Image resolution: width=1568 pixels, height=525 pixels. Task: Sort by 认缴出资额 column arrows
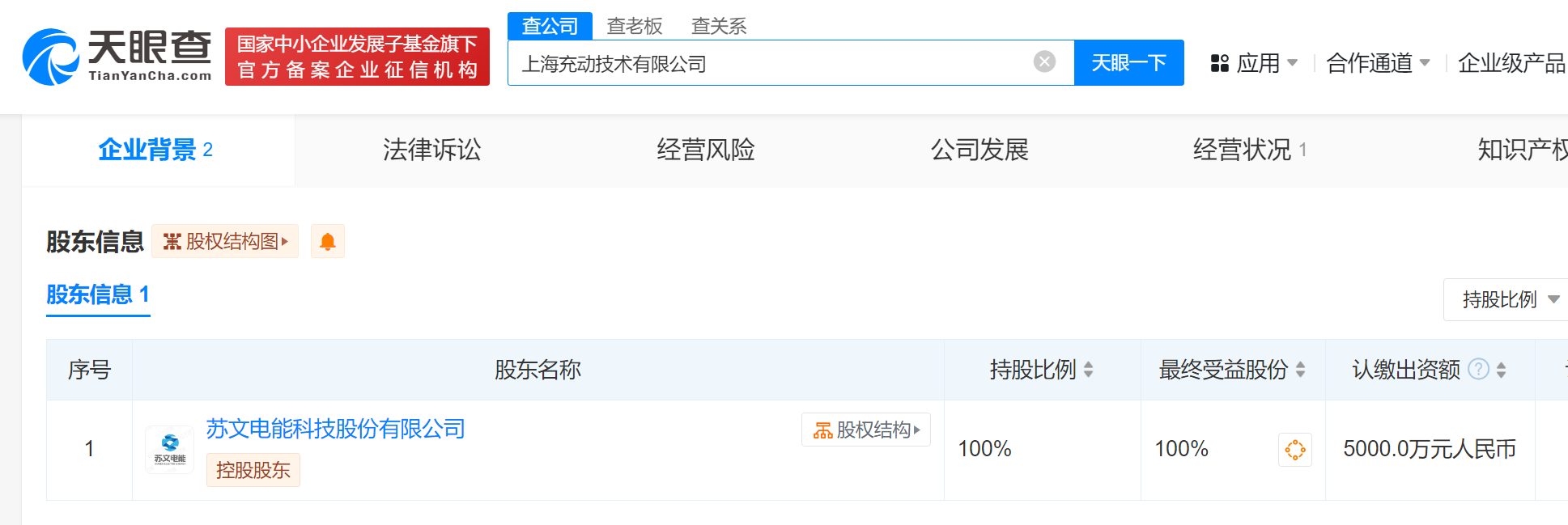pos(1501,370)
